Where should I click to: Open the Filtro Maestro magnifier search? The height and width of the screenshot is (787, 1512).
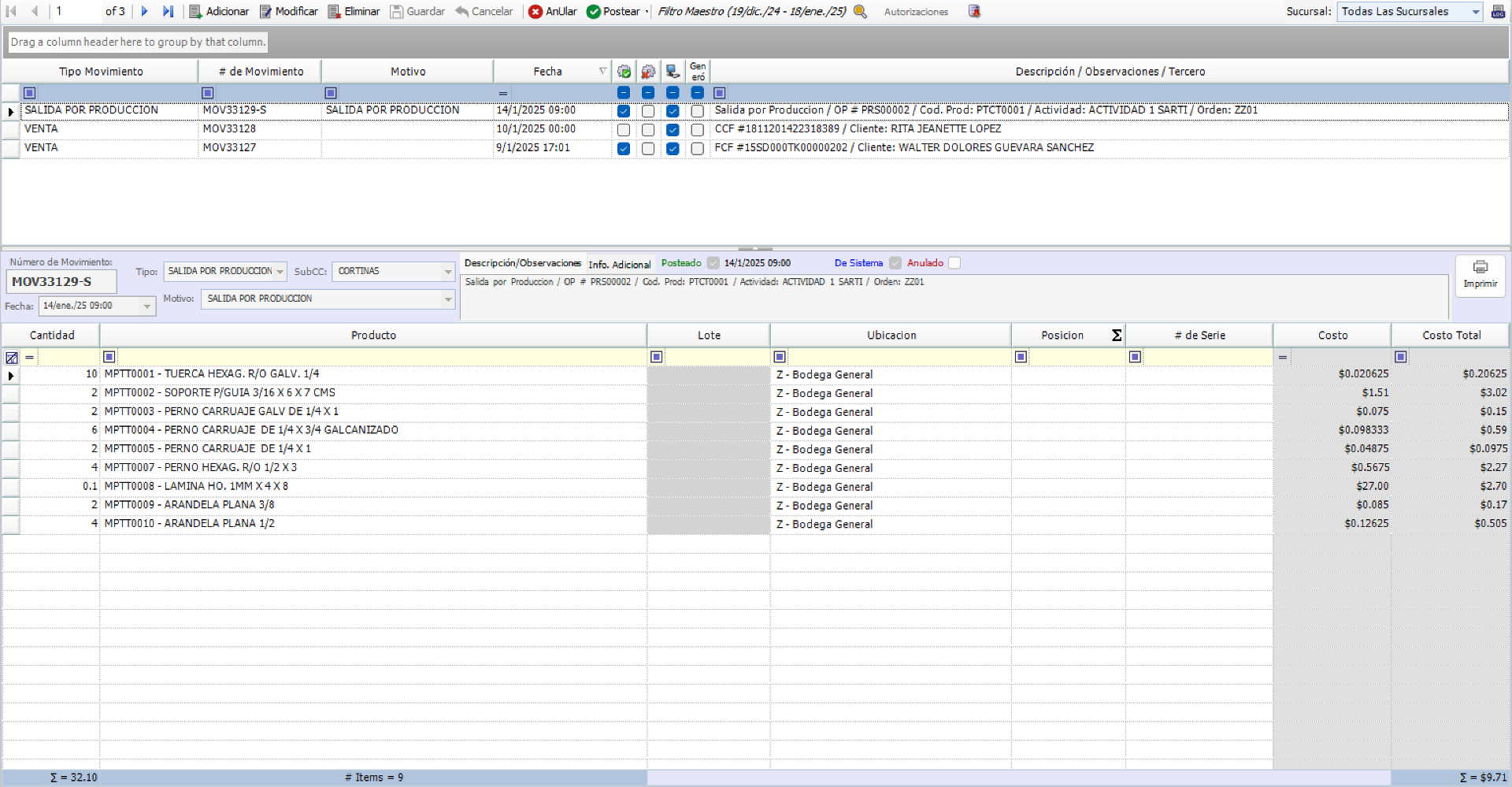860,12
